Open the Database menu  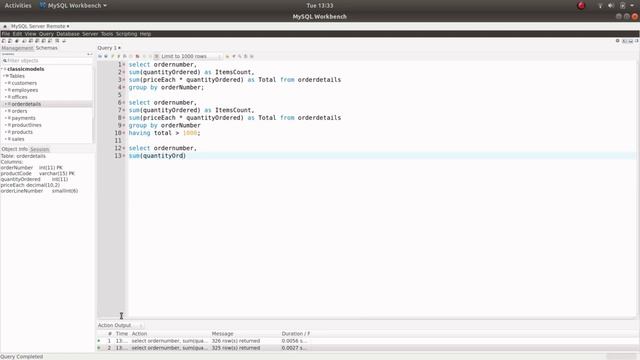point(68,34)
